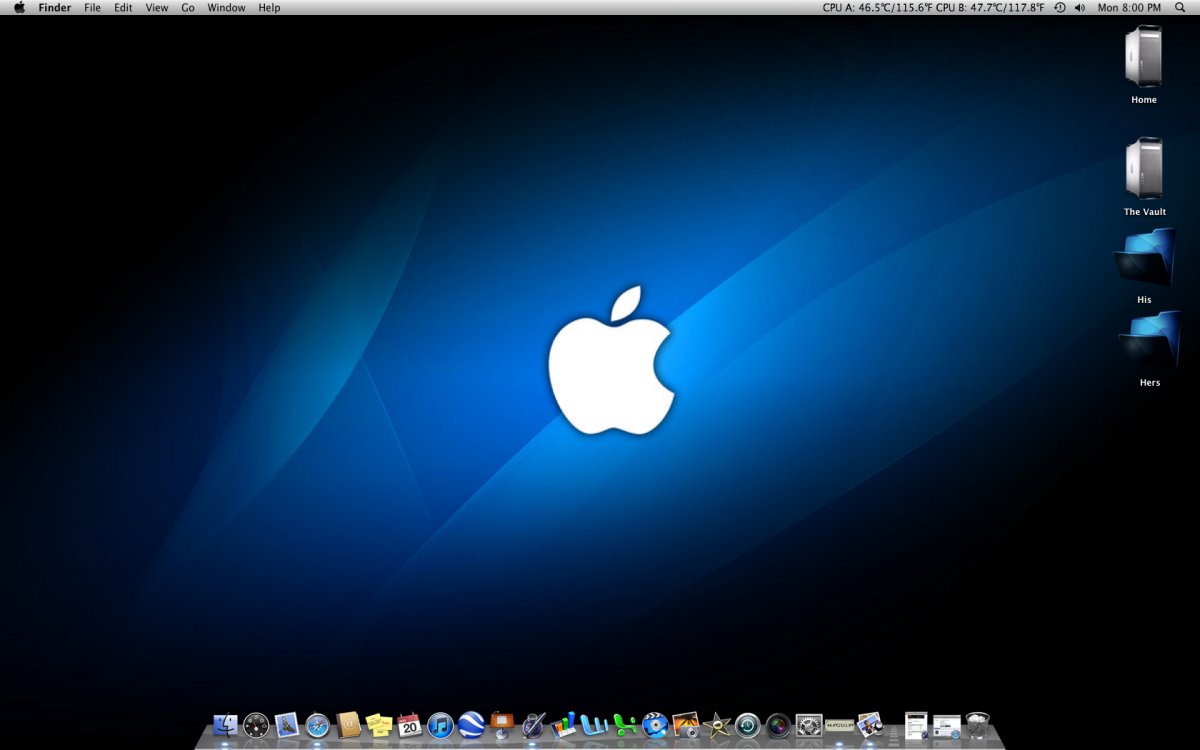Open Address Book in the Dock
The height and width of the screenshot is (750, 1200).
tap(348, 725)
